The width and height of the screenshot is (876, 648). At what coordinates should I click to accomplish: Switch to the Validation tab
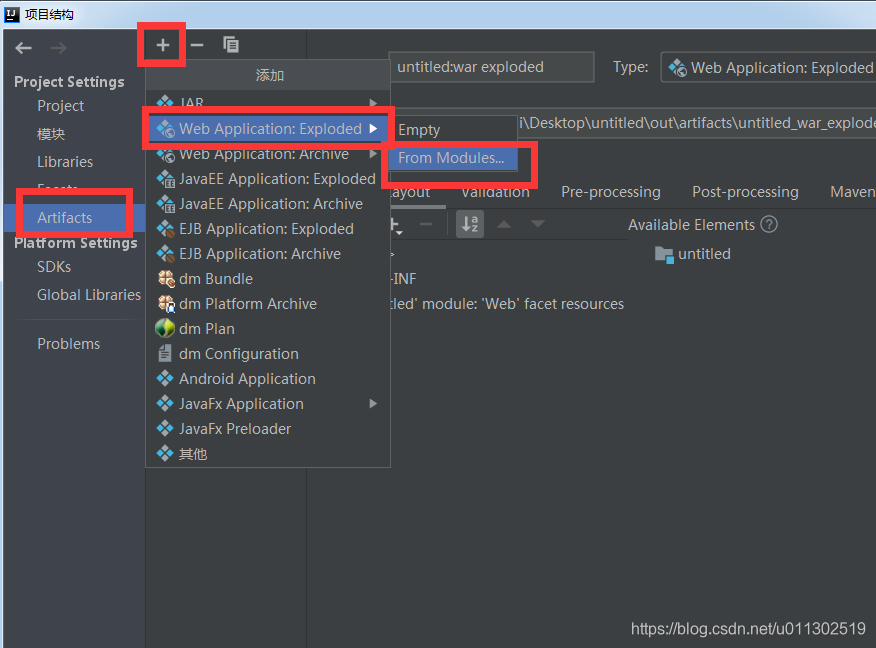495,193
